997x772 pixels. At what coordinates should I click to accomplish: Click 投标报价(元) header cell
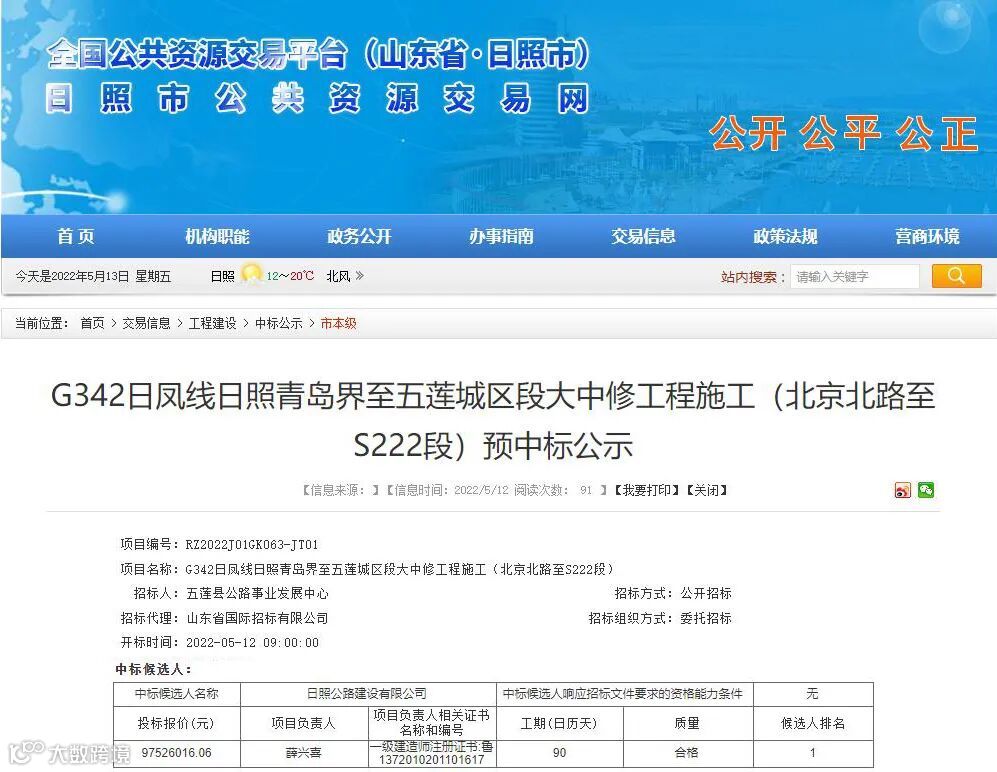tap(177, 723)
